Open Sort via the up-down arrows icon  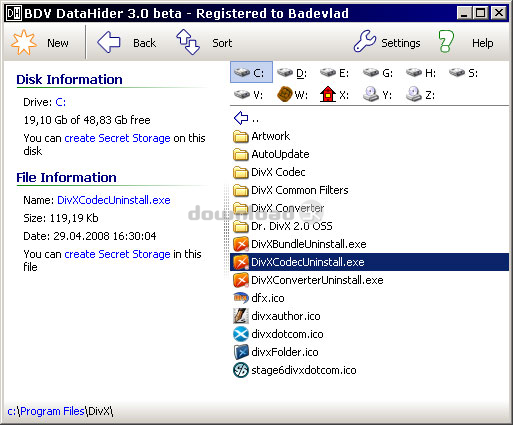(188, 42)
